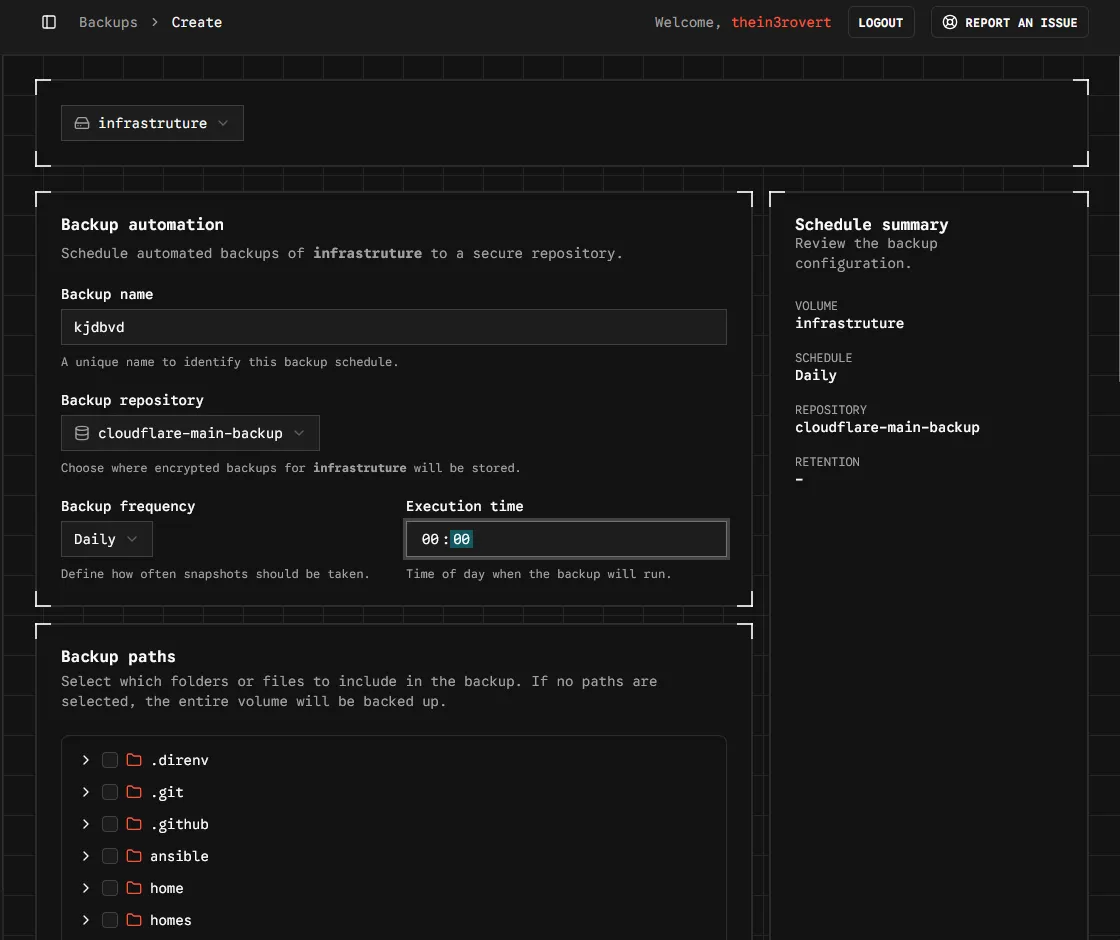The image size is (1120, 940).
Task: Check the homes folder checkbox
Action: [110, 920]
